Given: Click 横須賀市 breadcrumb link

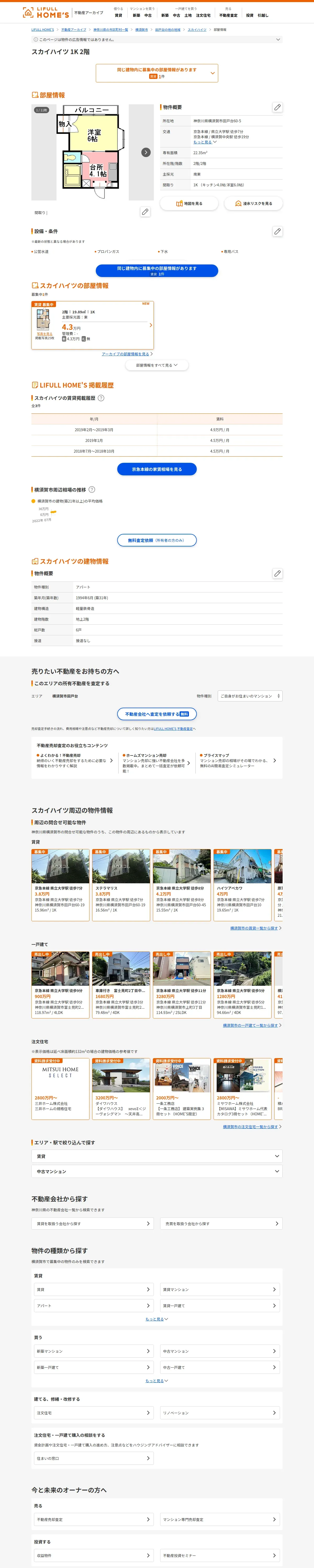Looking at the screenshot, I should [142, 29].
